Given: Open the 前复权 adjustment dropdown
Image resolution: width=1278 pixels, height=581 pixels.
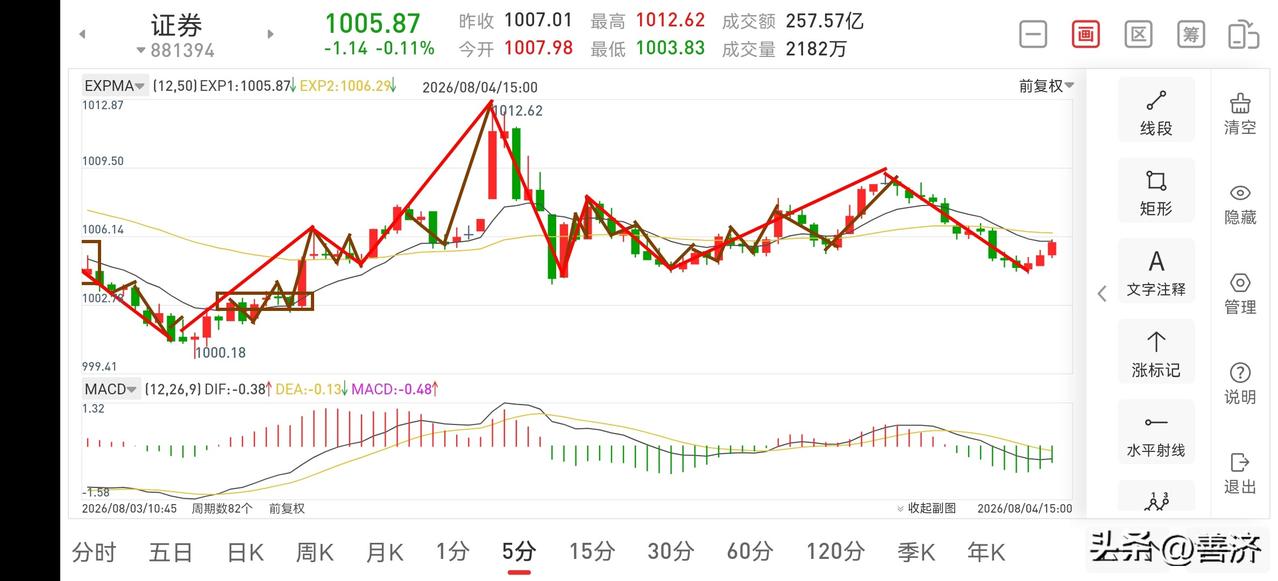Looking at the screenshot, I should pyautogui.click(x=1047, y=86).
